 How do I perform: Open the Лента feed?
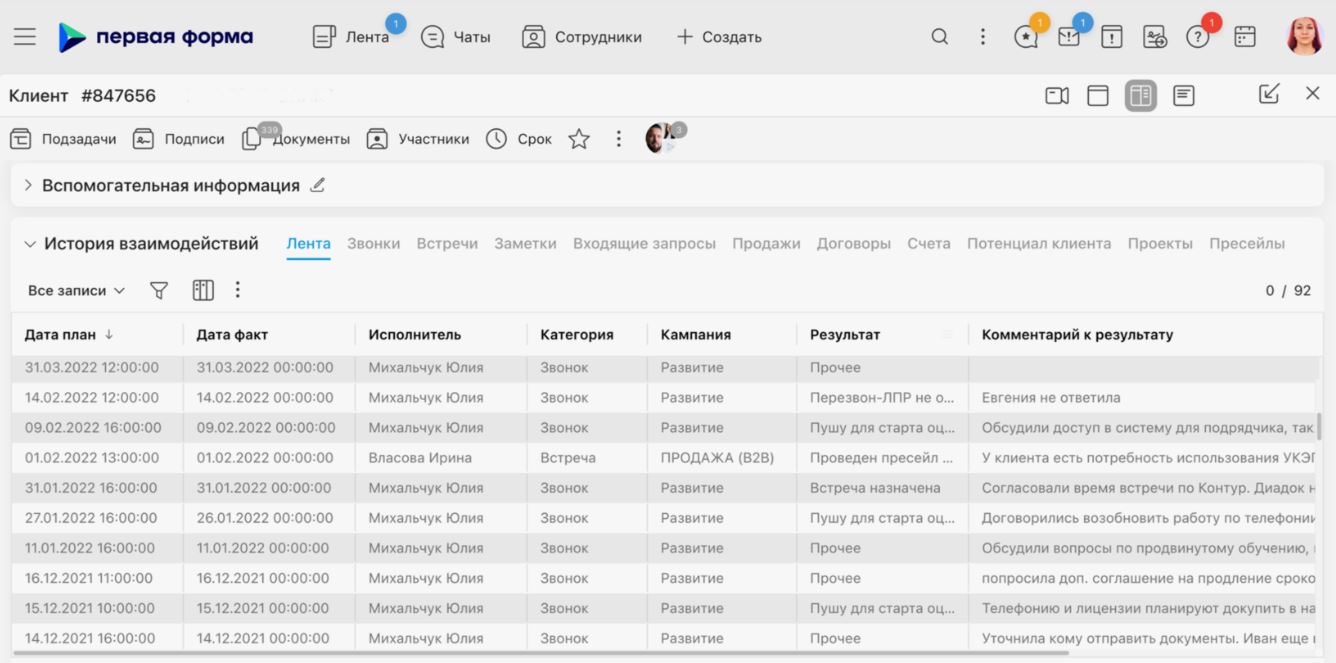tap(351, 37)
